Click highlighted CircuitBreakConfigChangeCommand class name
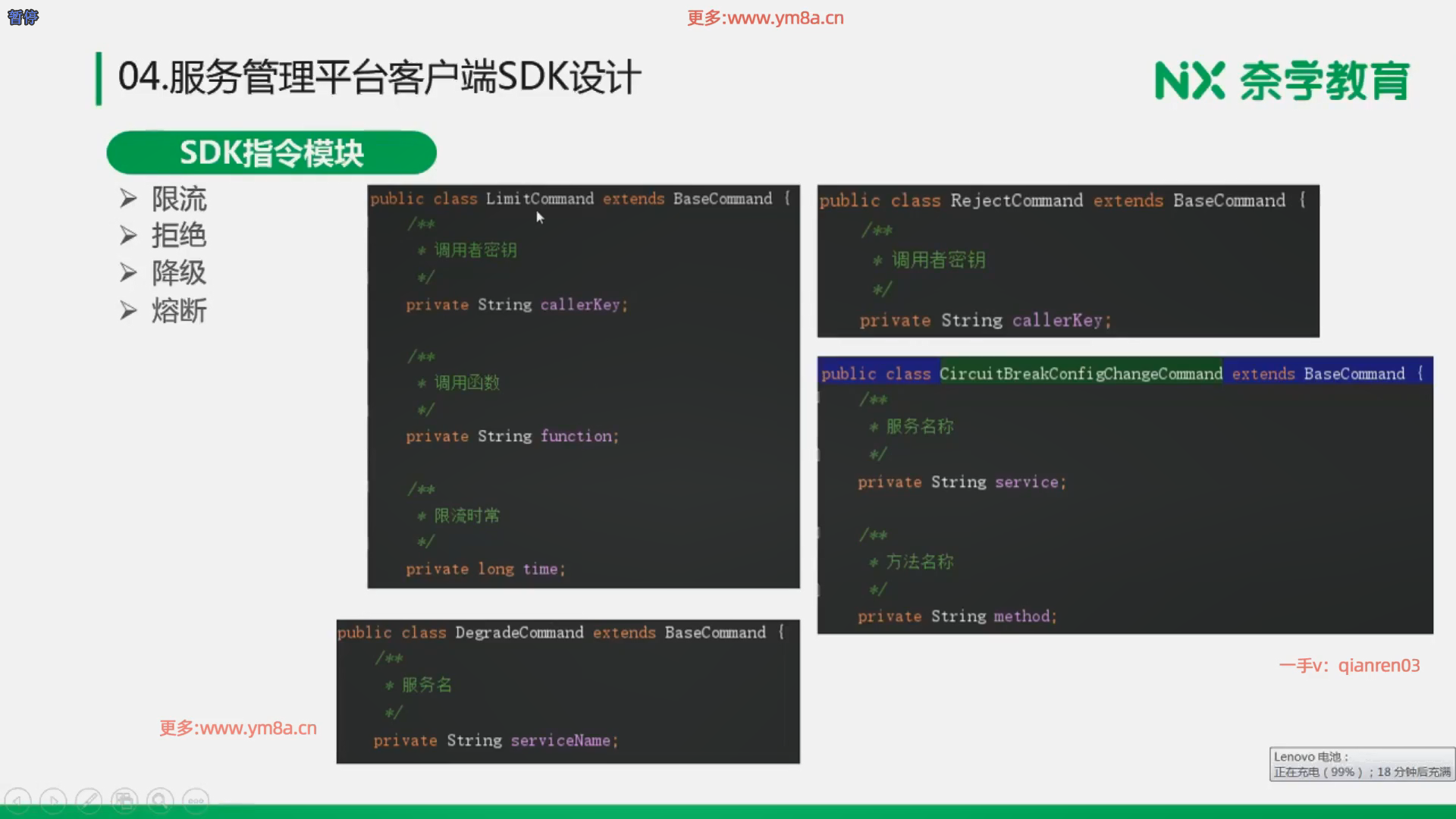The width and height of the screenshot is (1456, 819). pos(1081,373)
